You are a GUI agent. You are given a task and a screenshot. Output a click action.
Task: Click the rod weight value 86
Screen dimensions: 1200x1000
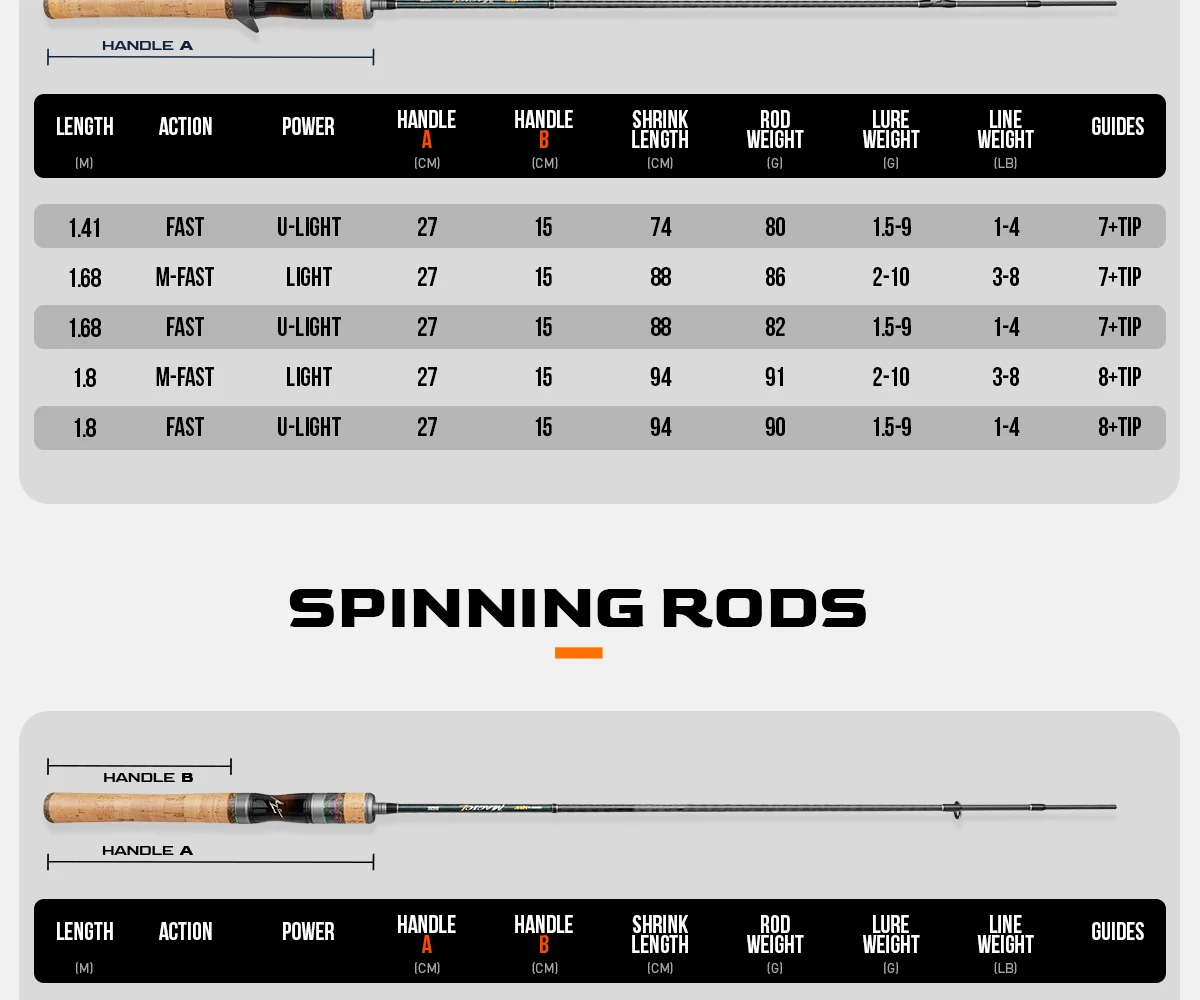(775, 277)
